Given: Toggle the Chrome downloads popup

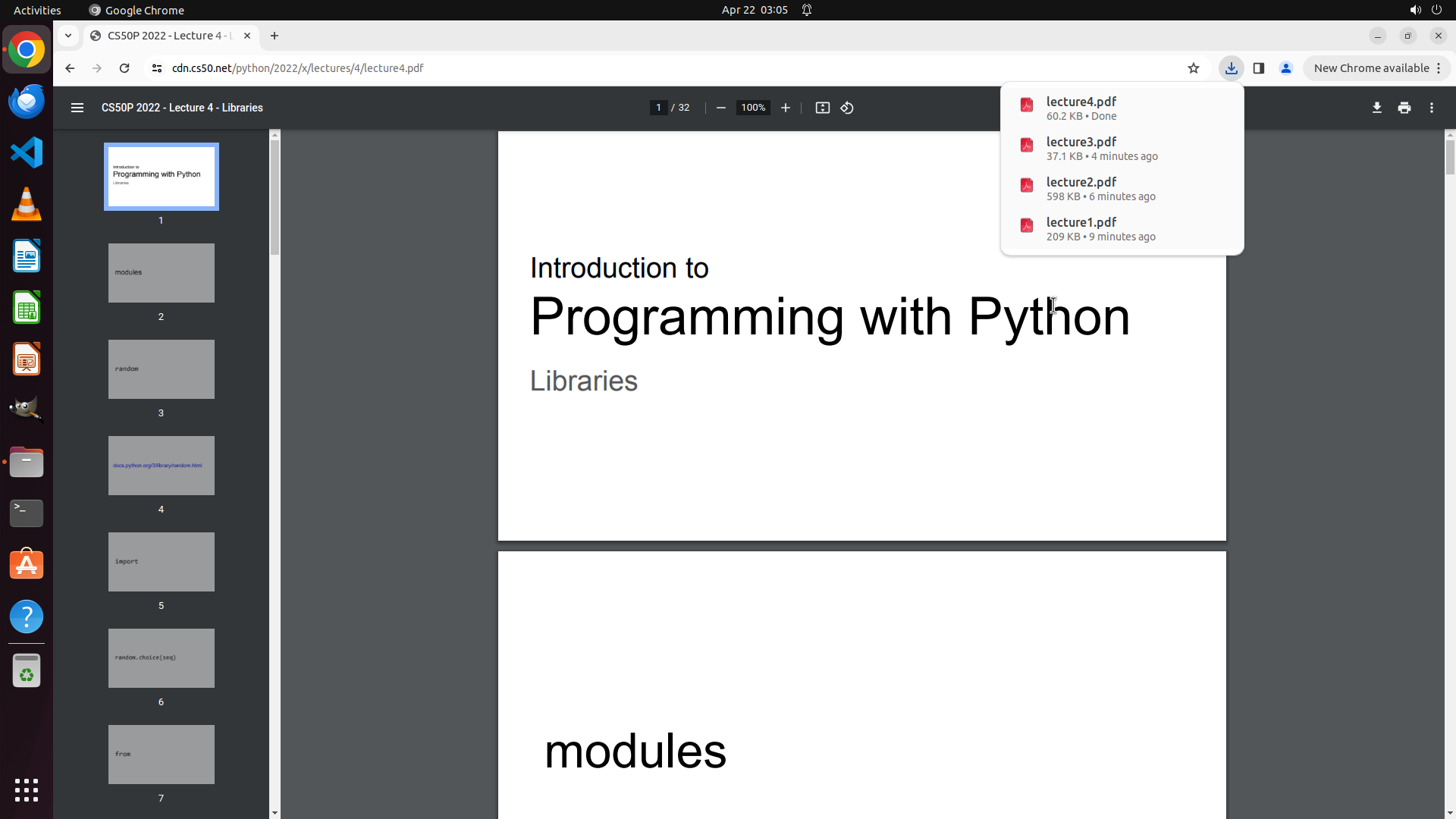Looking at the screenshot, I should click(x=1231, y=68).
